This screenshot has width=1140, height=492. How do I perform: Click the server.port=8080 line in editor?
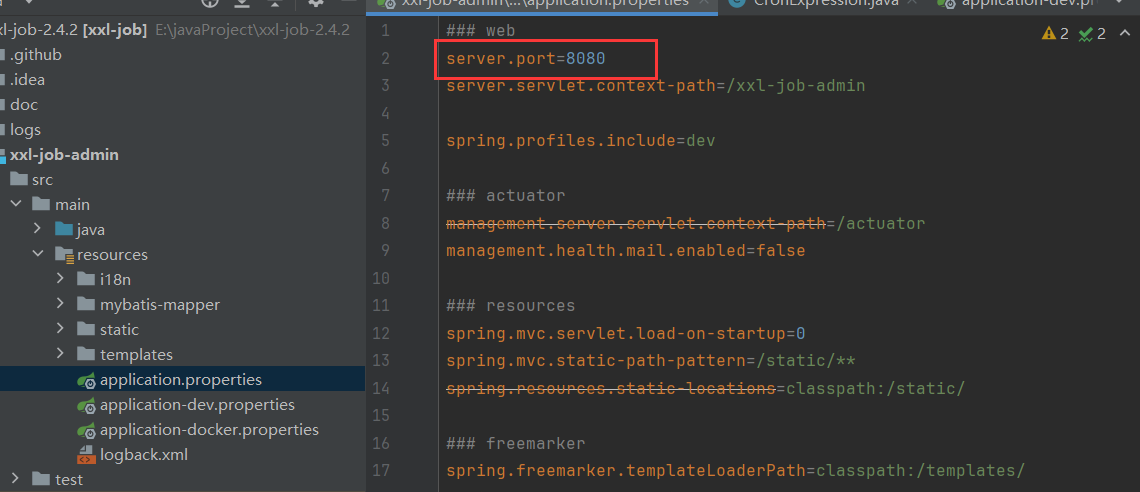pos(526,58)
